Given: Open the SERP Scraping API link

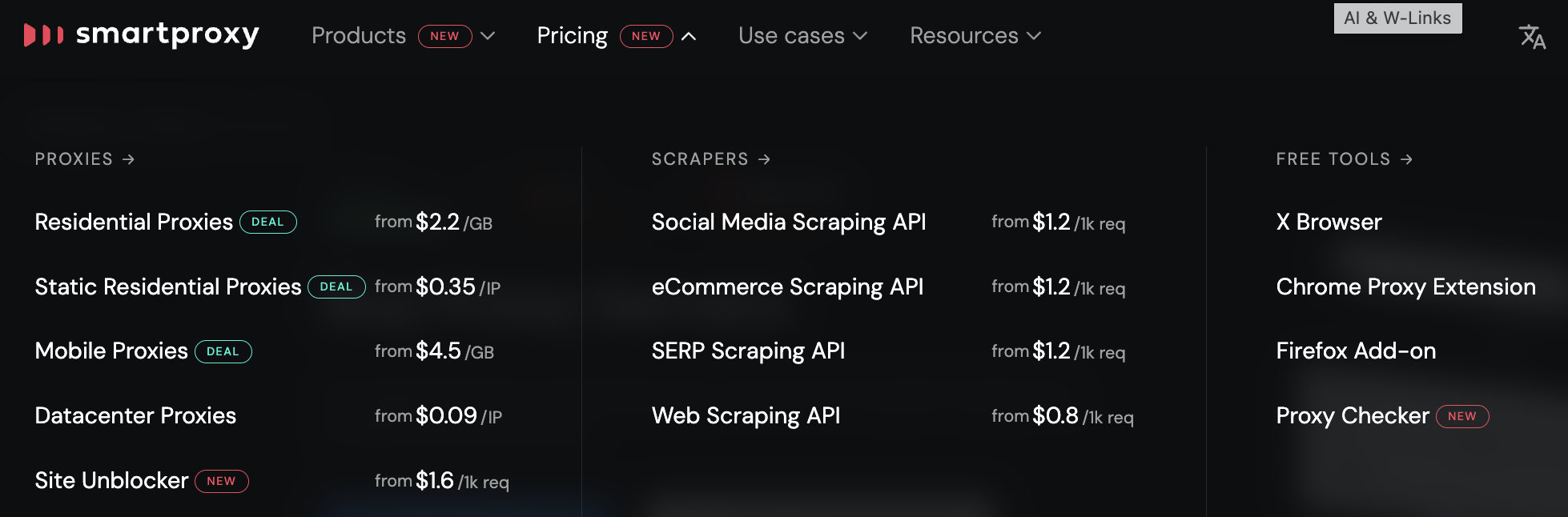Looking at the screenshot, I should tap(748, 351).
